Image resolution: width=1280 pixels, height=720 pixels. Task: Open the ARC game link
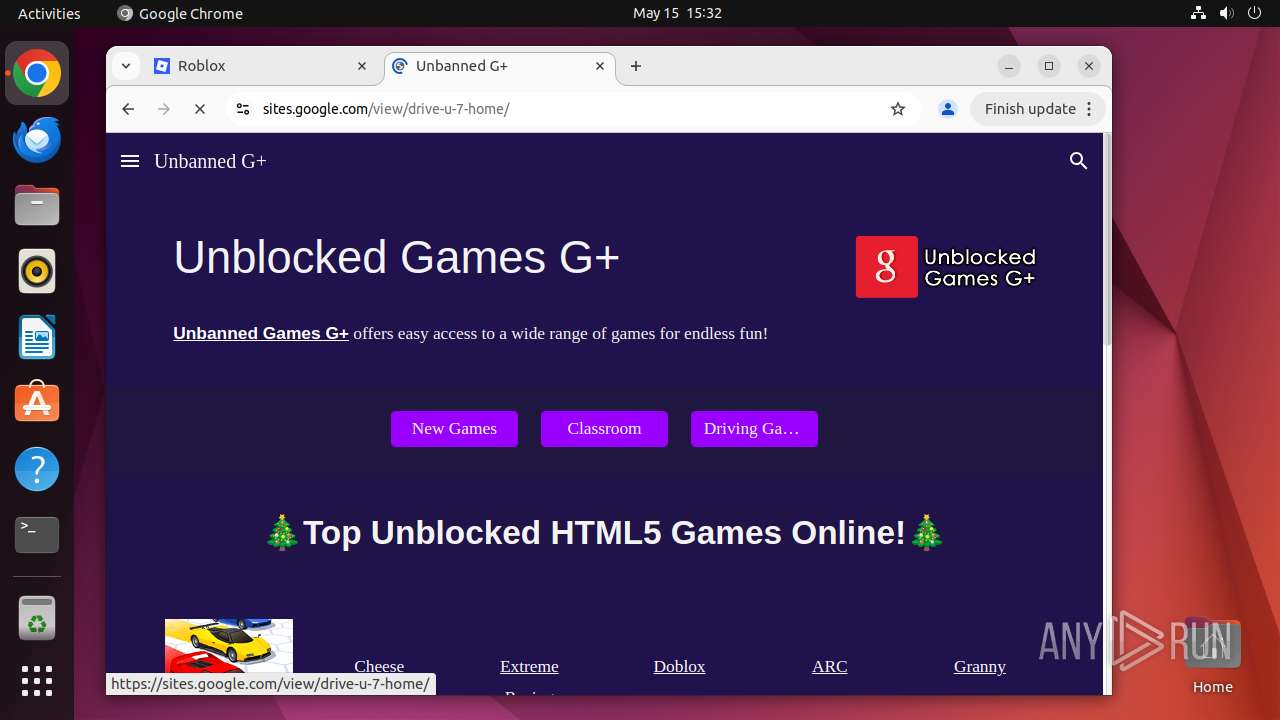coord(829,667)
